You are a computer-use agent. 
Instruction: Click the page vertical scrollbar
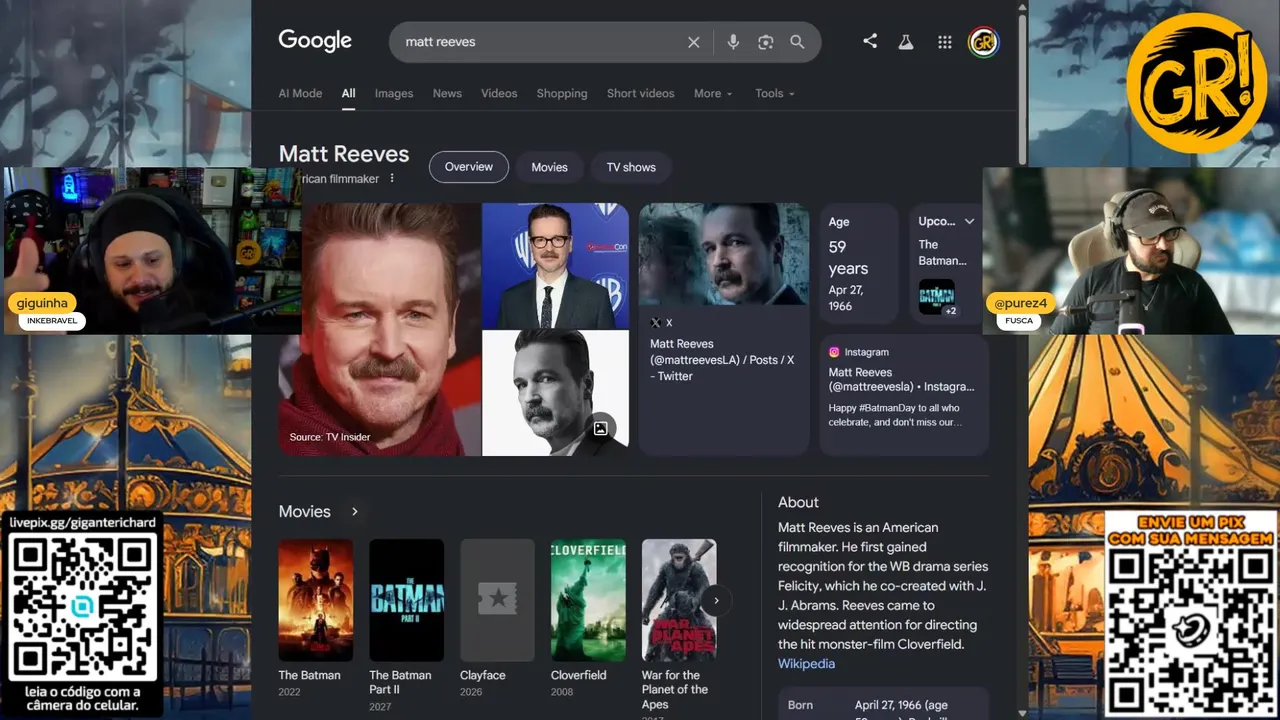click(x=1021, y=90)
